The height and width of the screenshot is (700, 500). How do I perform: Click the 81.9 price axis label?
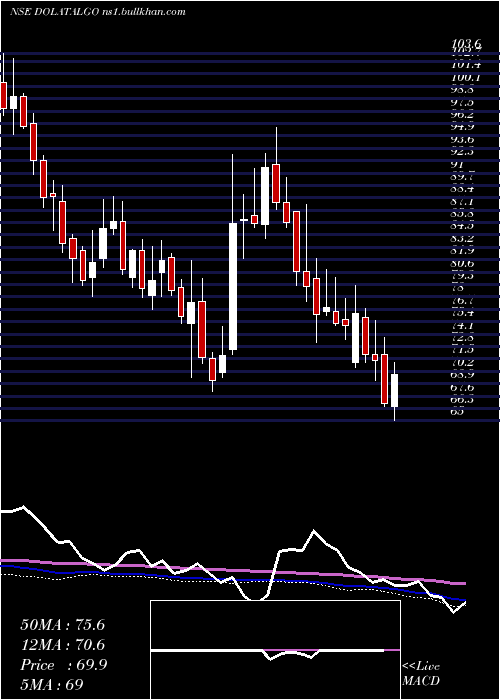(x=464, y=251)
